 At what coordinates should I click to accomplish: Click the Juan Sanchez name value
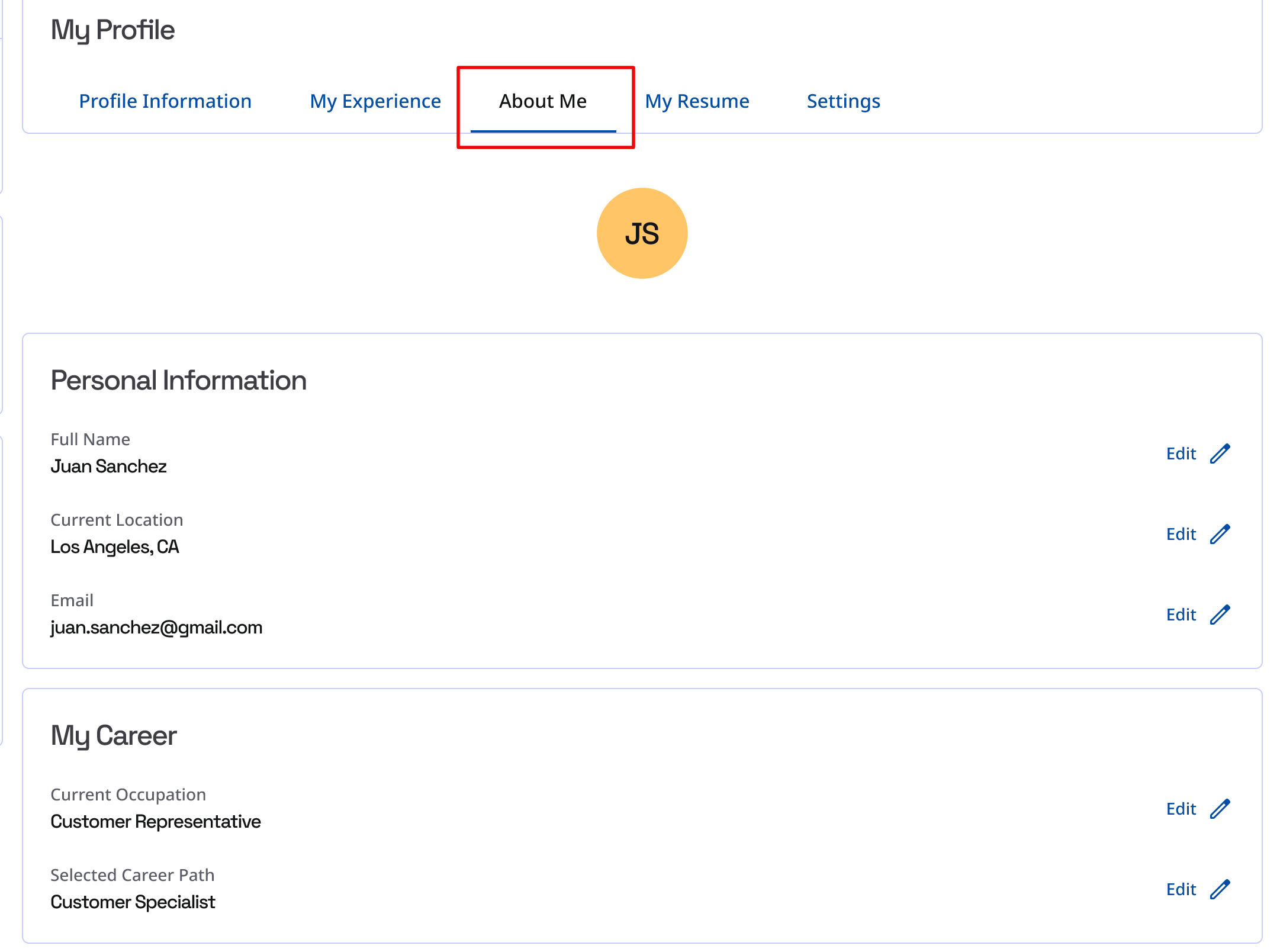pyautogui.click(x=108, y=467)
